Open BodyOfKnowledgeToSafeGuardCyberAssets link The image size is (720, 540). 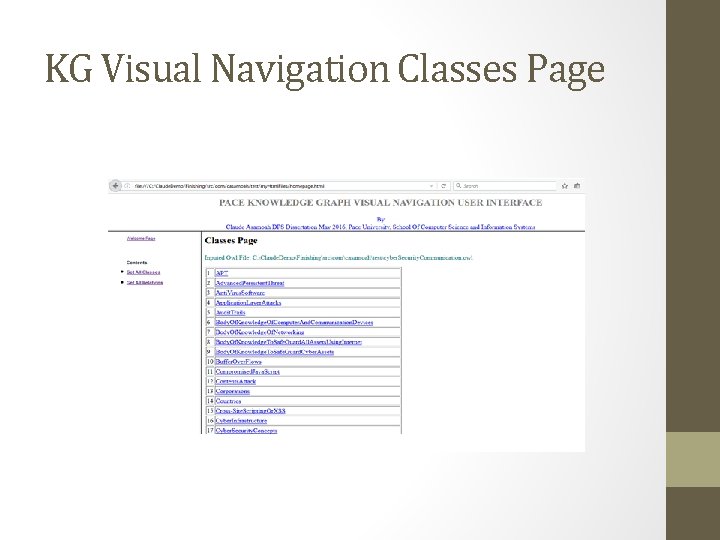coord(275,352)
